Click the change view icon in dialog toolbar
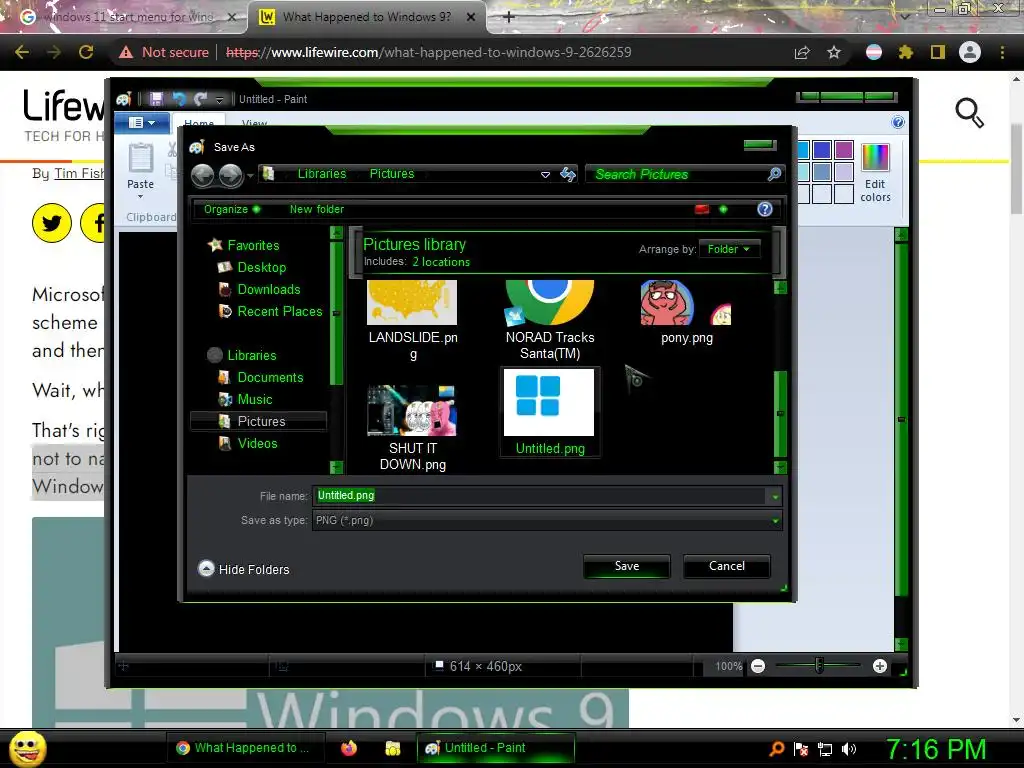 pos(702,209)
